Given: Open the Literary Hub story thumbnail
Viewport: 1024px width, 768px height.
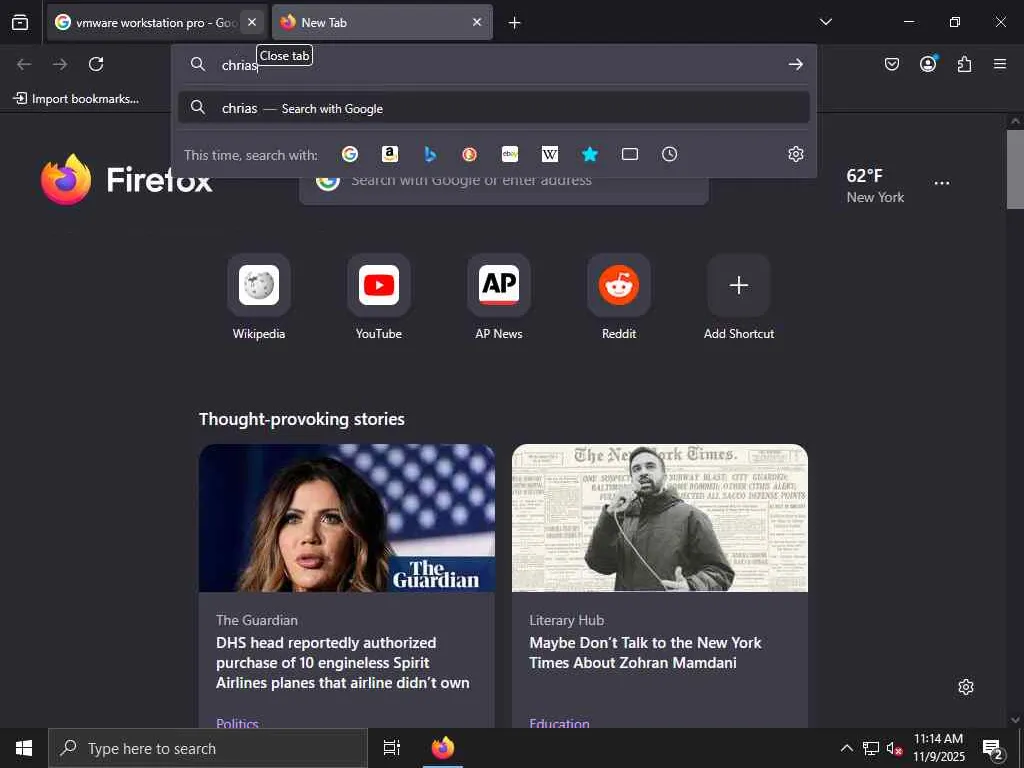Looking at the screenshot, I should coord(660,518).
